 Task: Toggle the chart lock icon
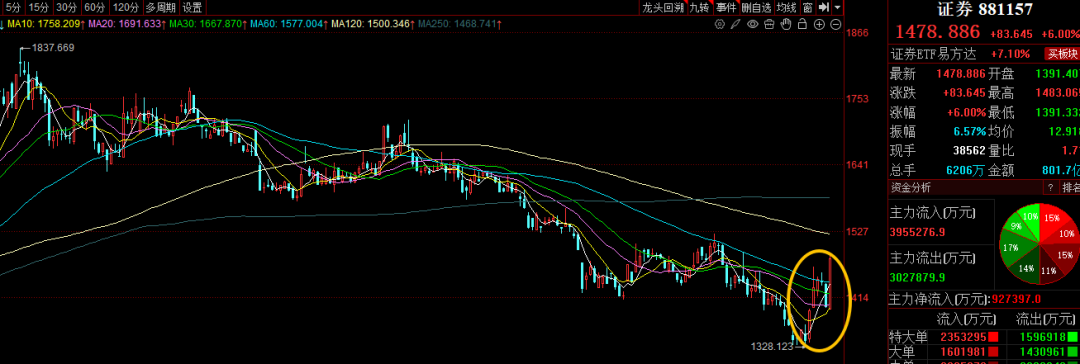[802, 24]
